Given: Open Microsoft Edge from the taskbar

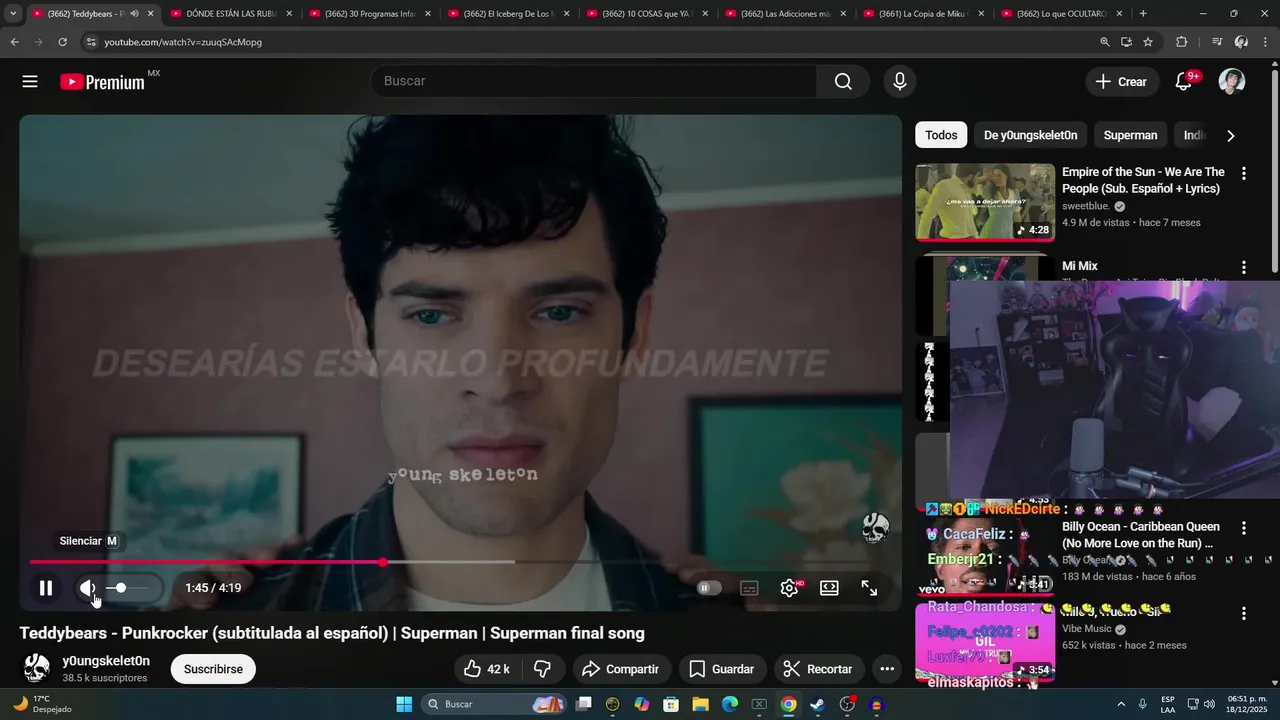Looking at the screenshot, I should point(730,704).
